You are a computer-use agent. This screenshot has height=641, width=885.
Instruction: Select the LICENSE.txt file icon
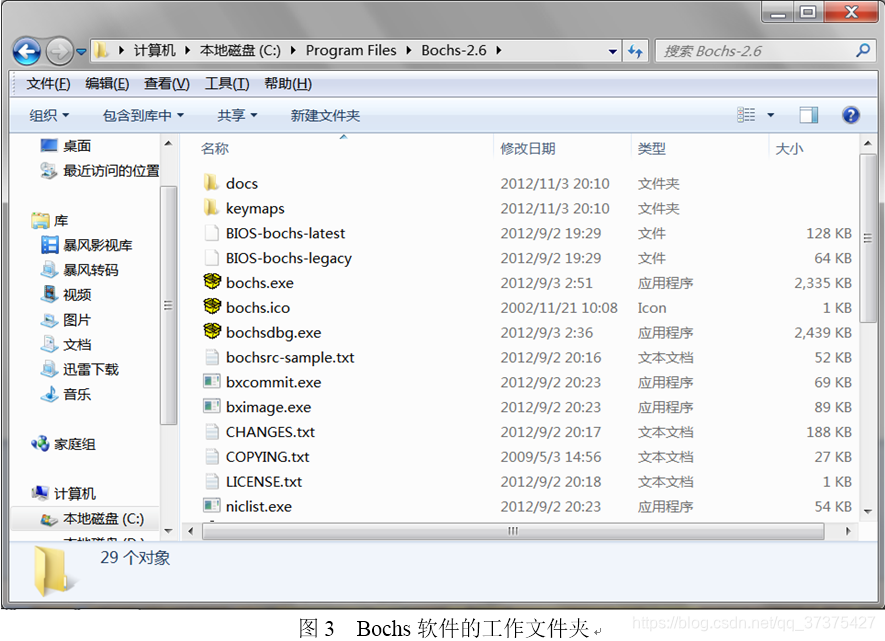click(212, 481)
